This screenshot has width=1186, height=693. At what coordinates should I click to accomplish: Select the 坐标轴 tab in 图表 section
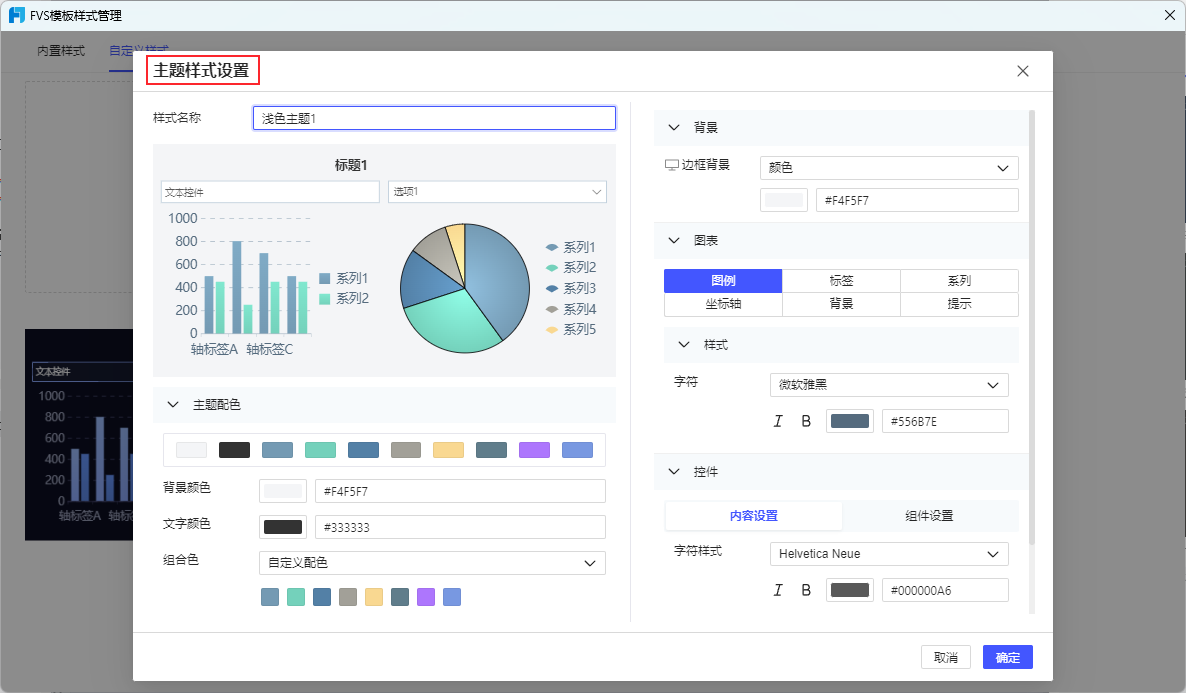tap(723, 304)
